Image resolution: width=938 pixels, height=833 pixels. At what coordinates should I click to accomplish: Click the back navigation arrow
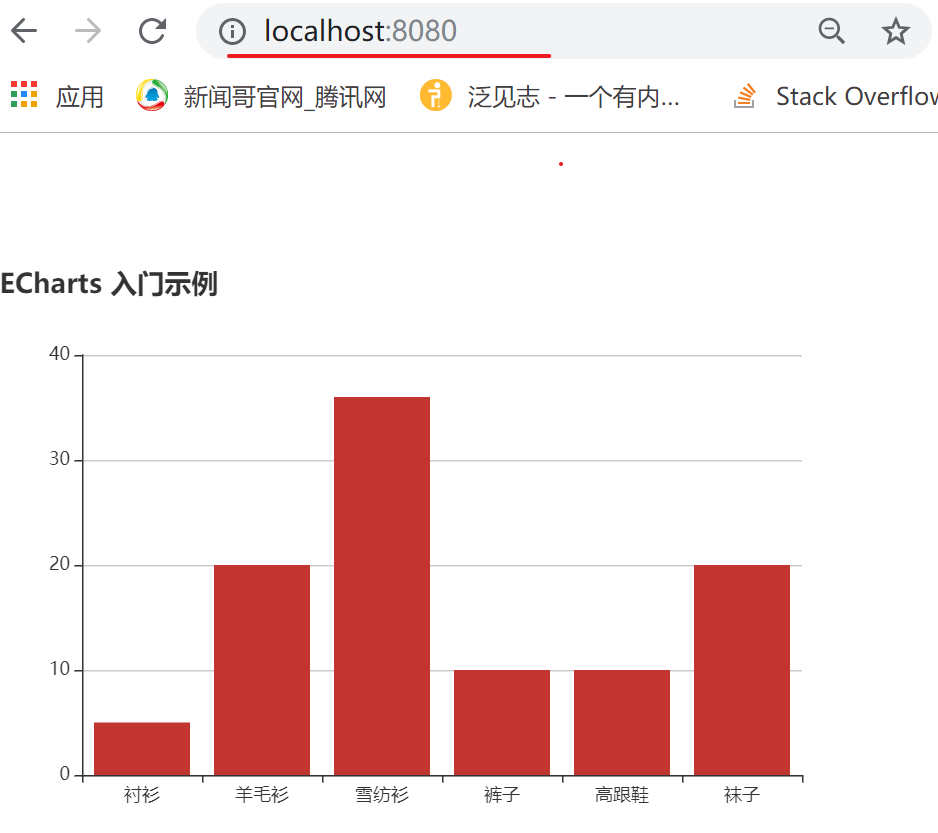[24, 30]
